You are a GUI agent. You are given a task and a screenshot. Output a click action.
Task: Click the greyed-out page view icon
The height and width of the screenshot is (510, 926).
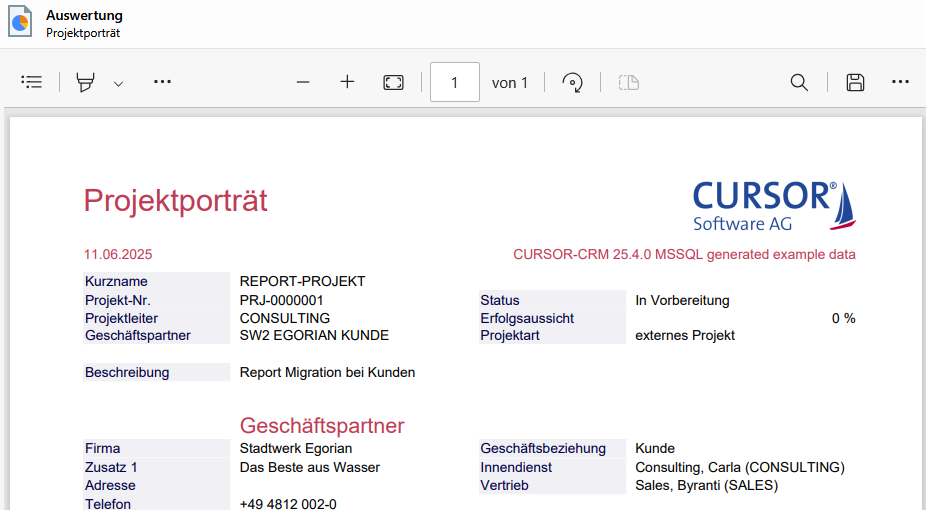tap(628, 82)
